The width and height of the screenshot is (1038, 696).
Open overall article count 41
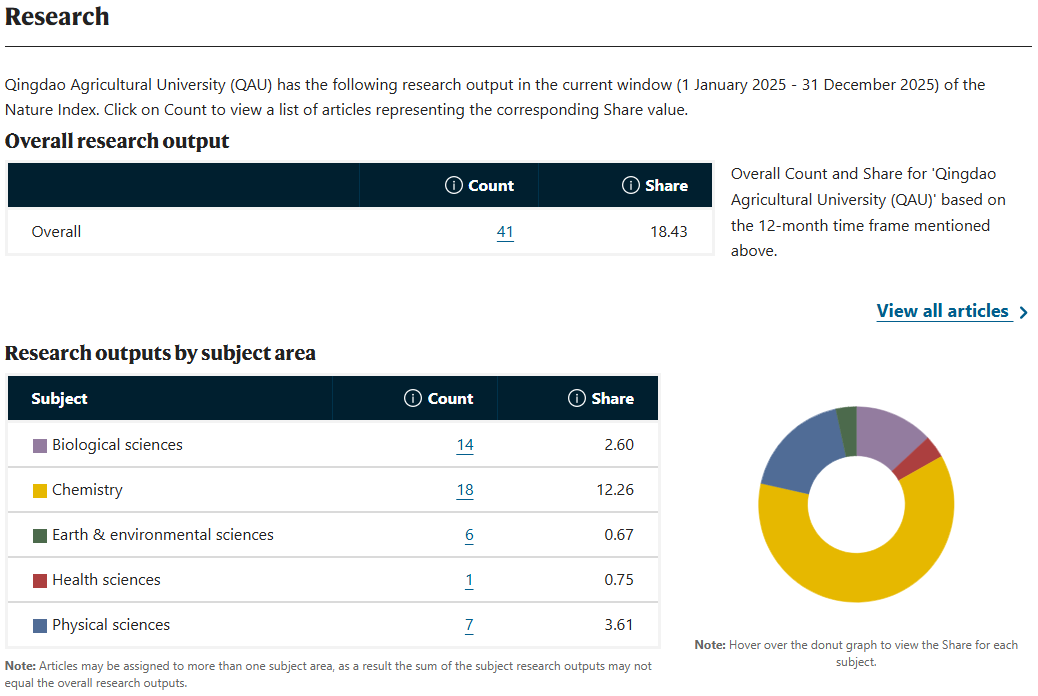click(505, 232)
